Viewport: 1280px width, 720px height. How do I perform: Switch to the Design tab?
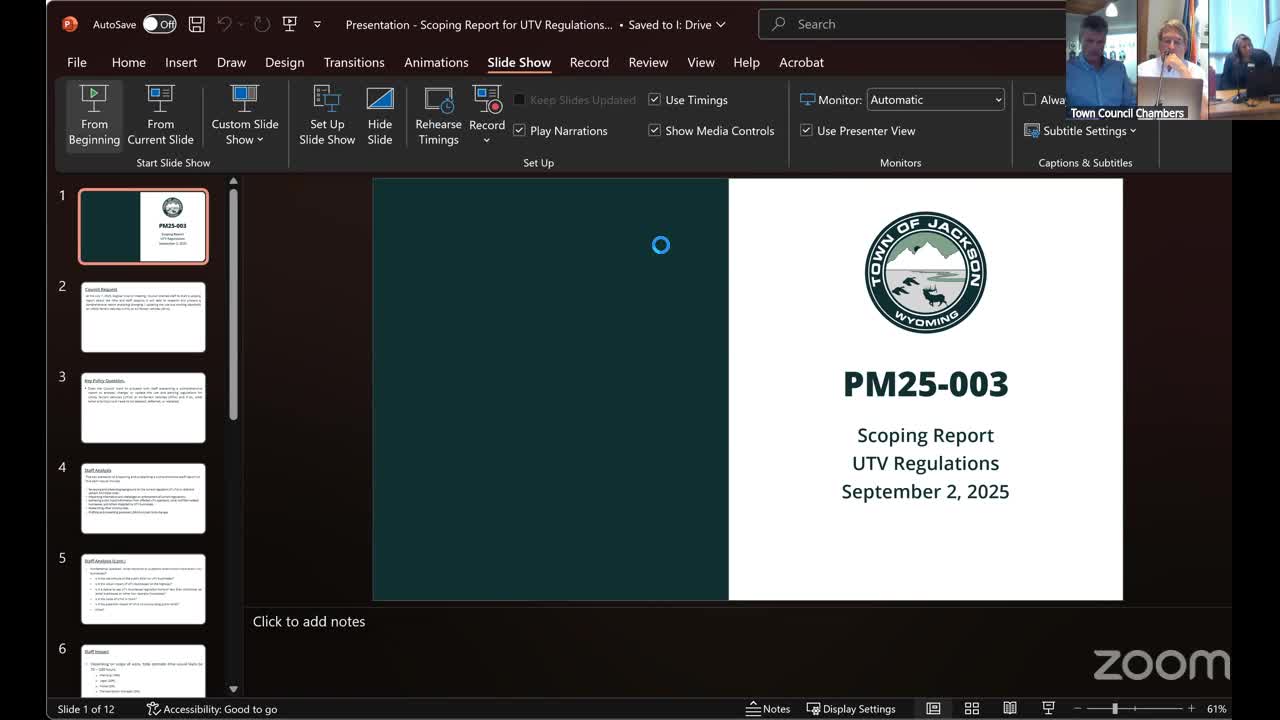tap(284, 62)
